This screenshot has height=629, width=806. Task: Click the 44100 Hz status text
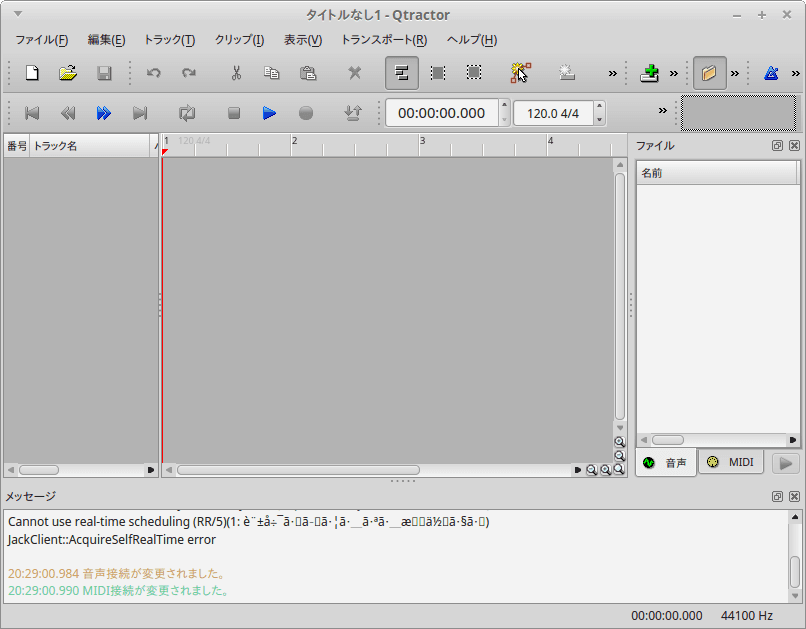746,616
